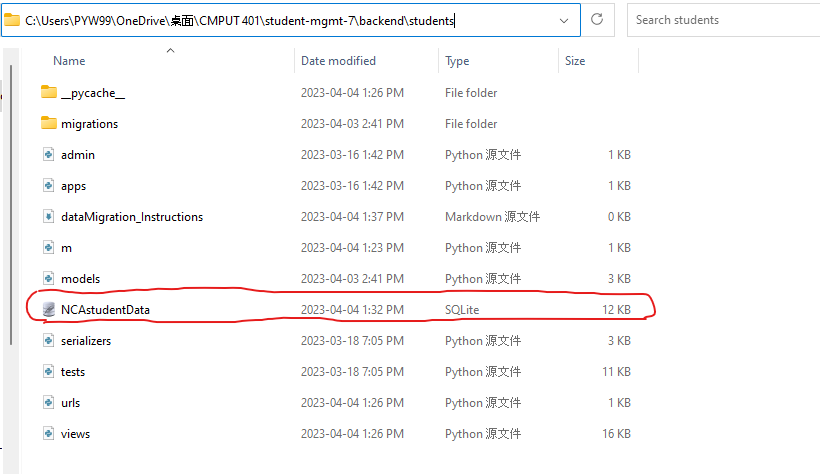Screen dimensions: 820x474
Task: Select the migrations folder icon
Action: (50, 124)
